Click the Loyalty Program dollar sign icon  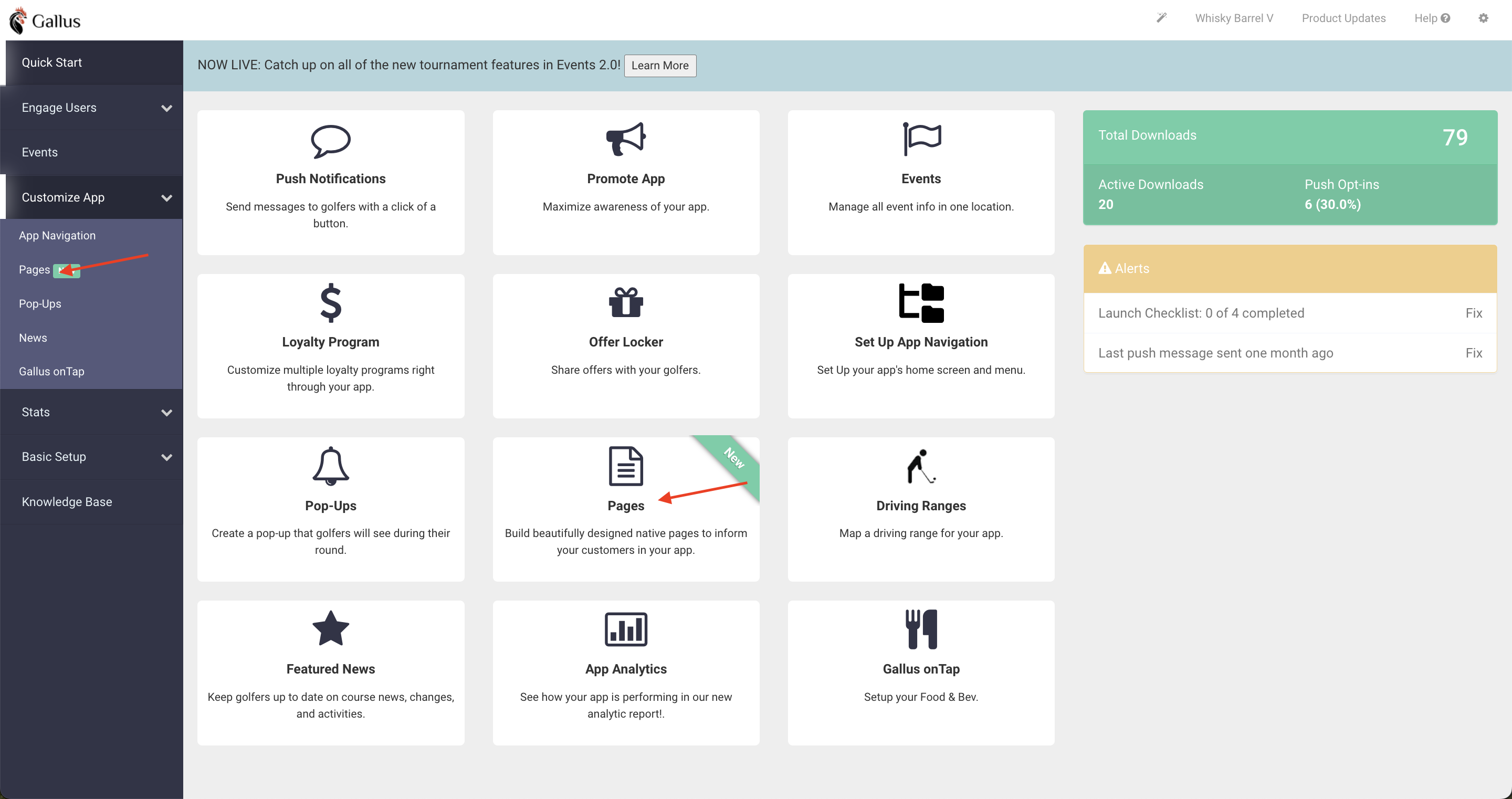(330, 303)
